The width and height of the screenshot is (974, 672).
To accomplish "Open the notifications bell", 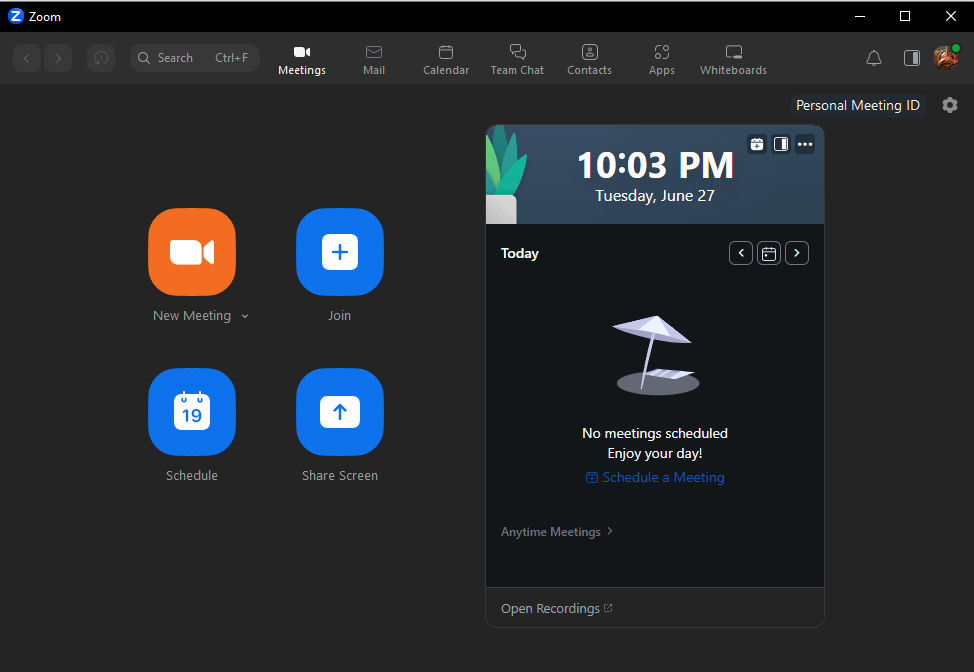I will [874, 58].
